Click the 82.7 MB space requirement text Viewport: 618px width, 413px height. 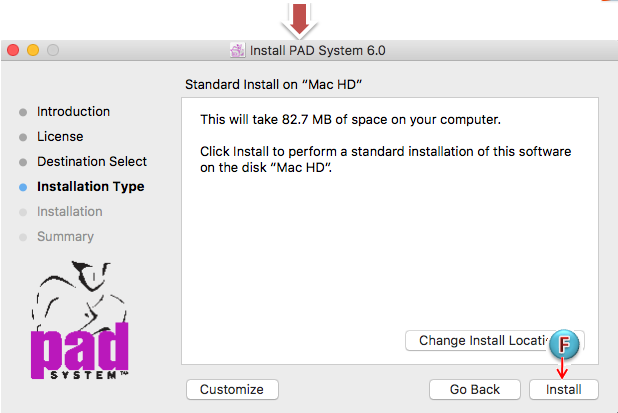coord(349,120)
